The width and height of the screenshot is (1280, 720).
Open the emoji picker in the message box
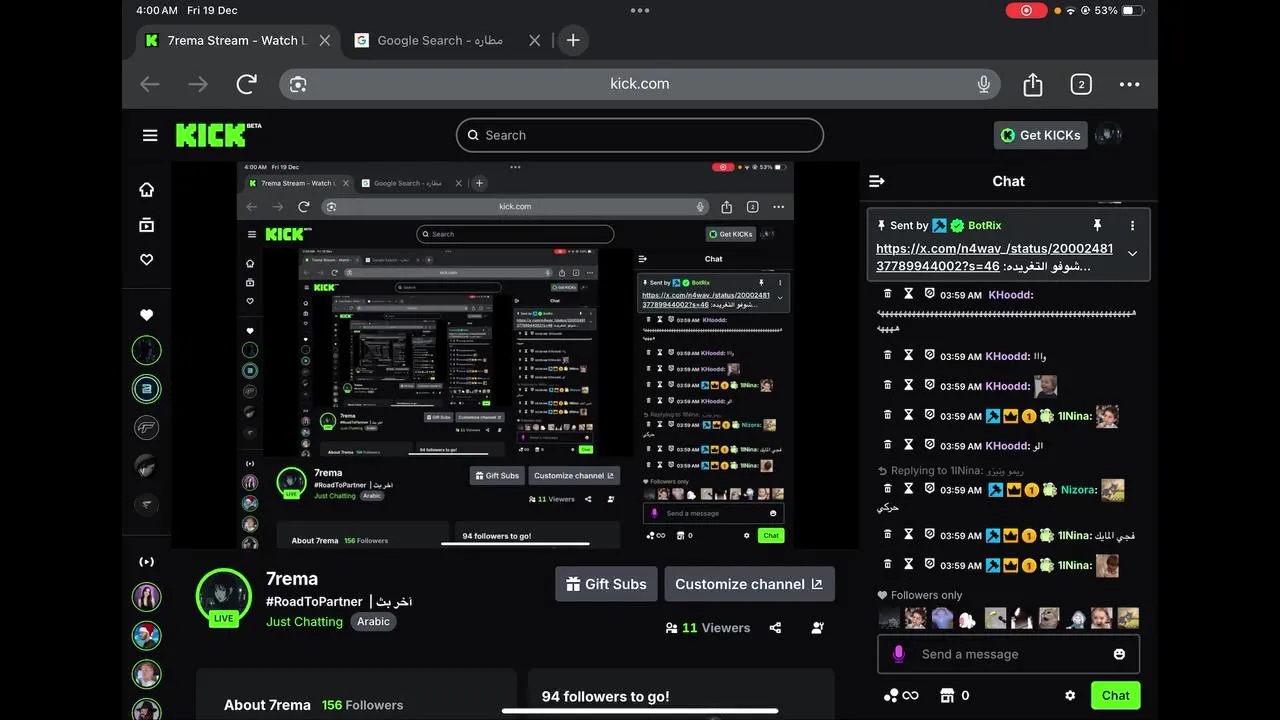[x=1119, y=654]
